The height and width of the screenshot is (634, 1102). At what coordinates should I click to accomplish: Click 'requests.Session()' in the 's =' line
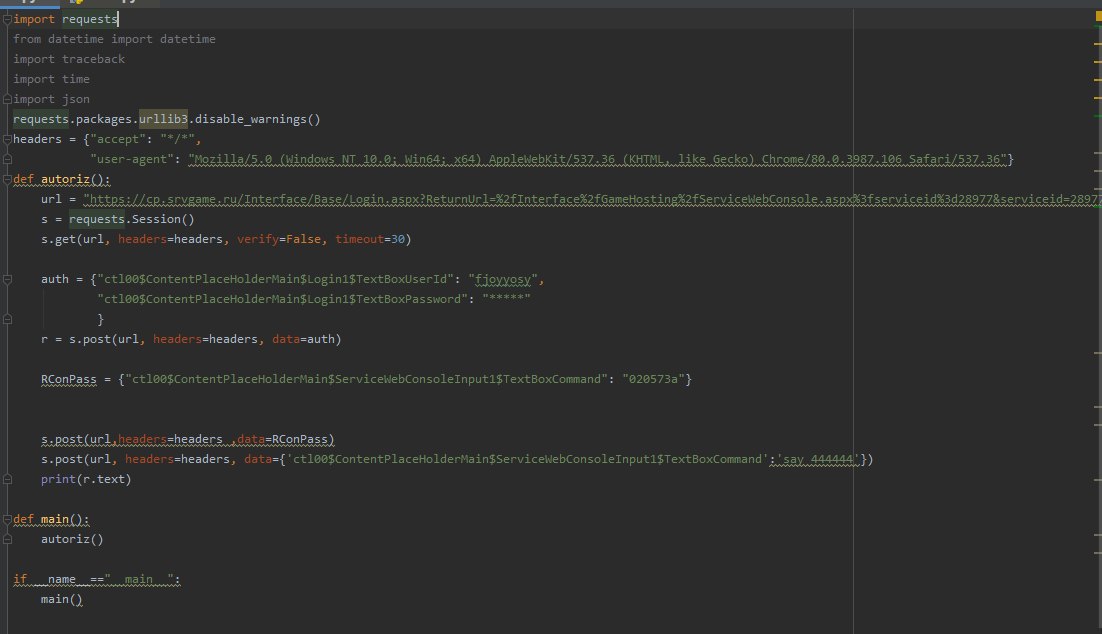click(131, 219)
